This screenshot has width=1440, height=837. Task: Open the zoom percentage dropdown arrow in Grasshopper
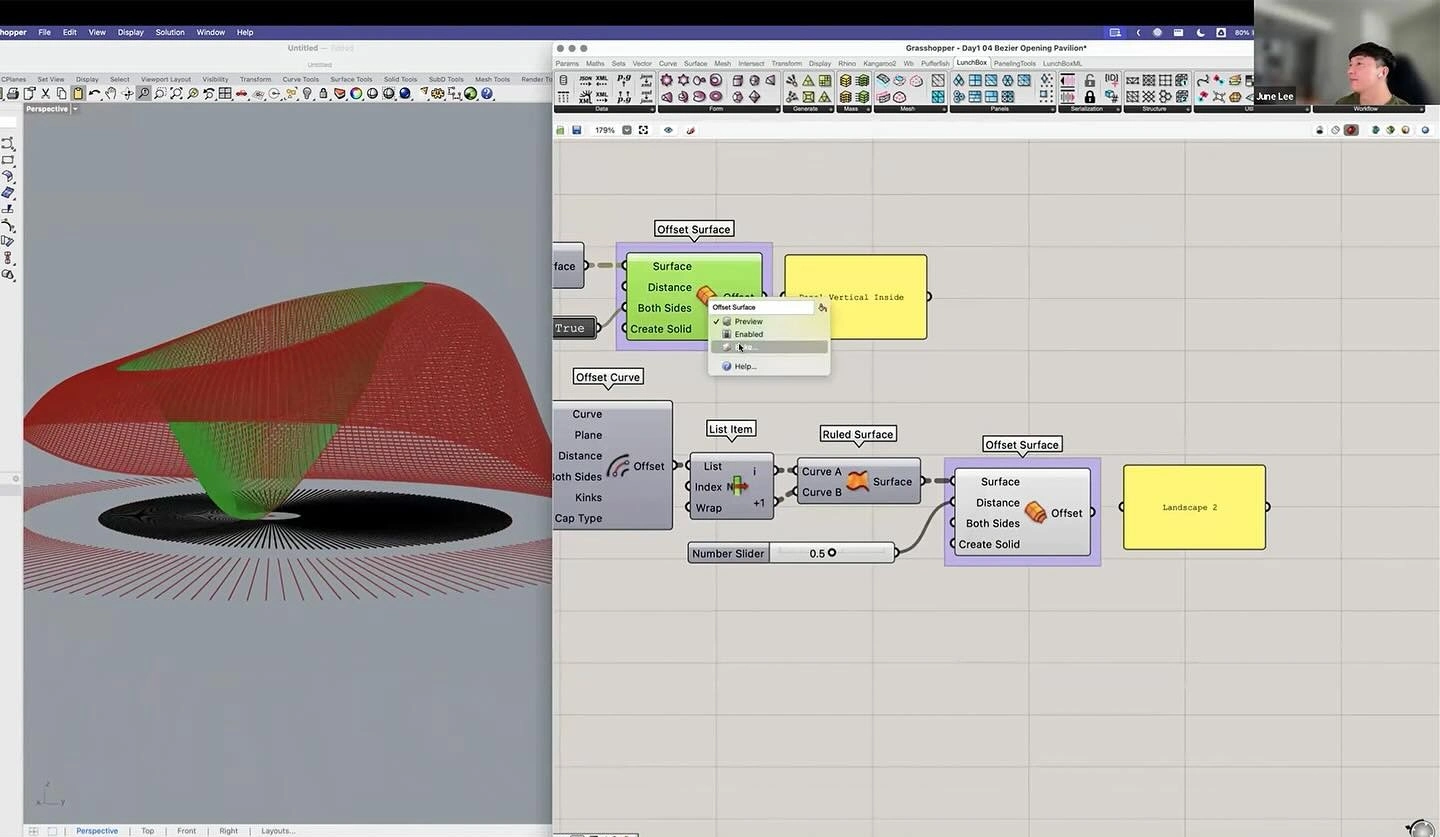(626, 130)
